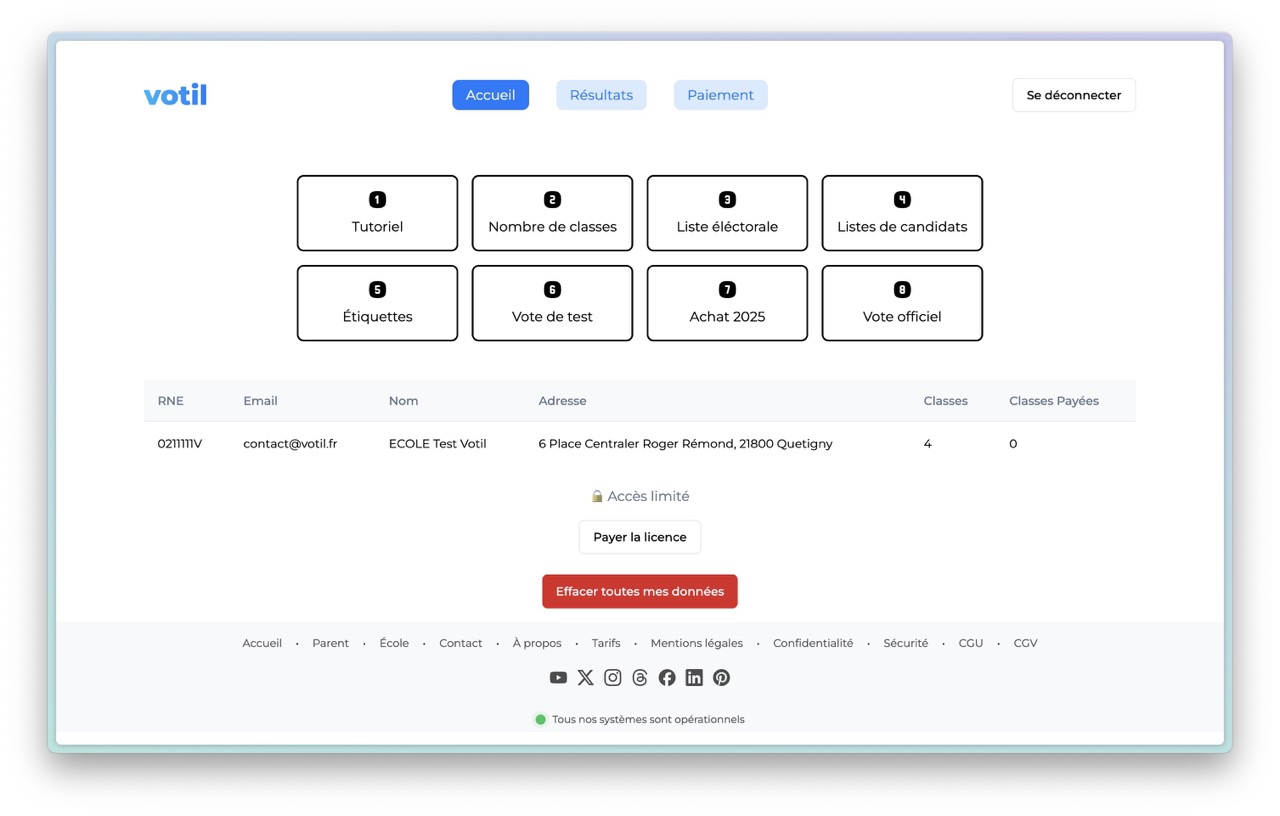Click the LinkedIn footer icon
Image resolution: width=1280 pixels, height=816 pixels.
(694, 678)
